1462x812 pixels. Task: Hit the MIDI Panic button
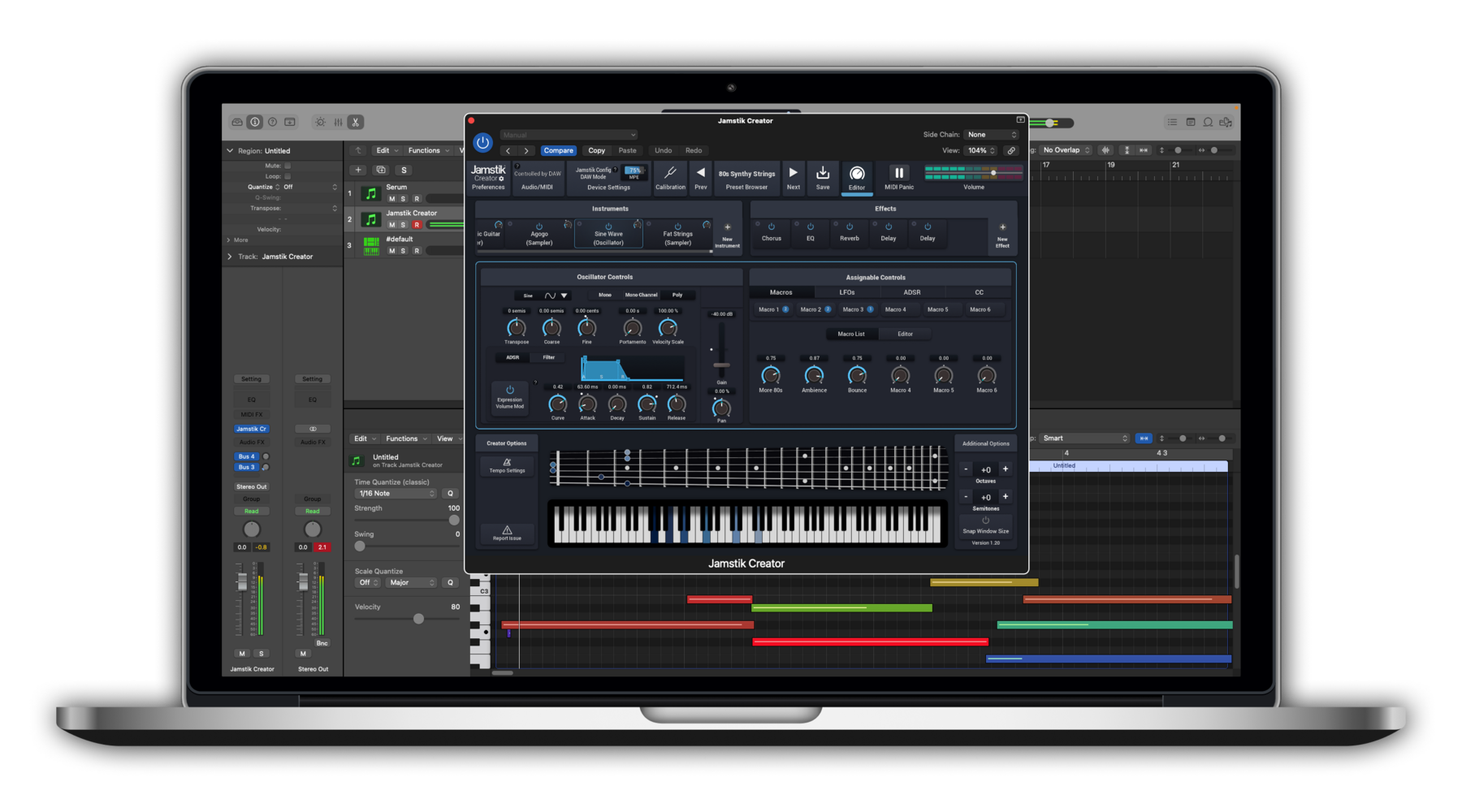click(899, 173)
